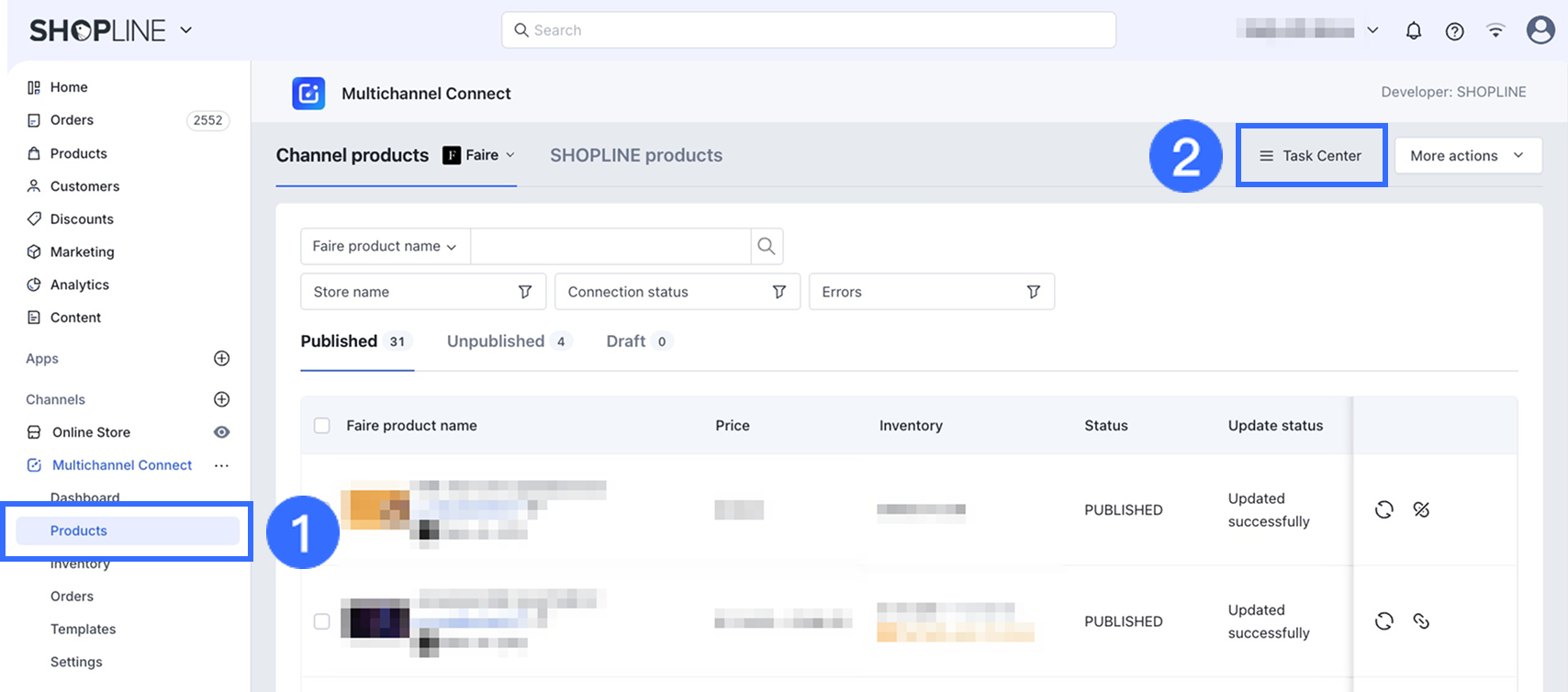Add a channel with the Channels plus icon
The width and height of the screenshot is (1568, 692).
pos(221,399)
